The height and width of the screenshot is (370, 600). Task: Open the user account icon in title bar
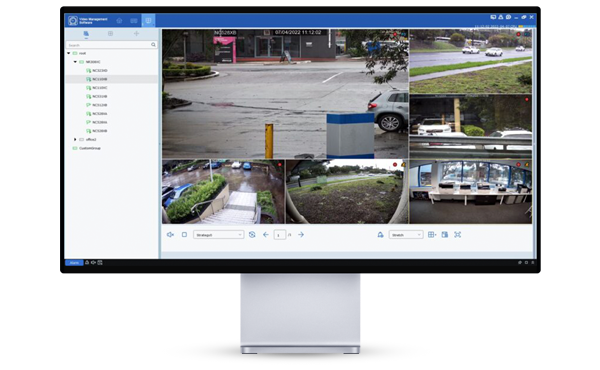pyautogui.click(x=501, y=17)
